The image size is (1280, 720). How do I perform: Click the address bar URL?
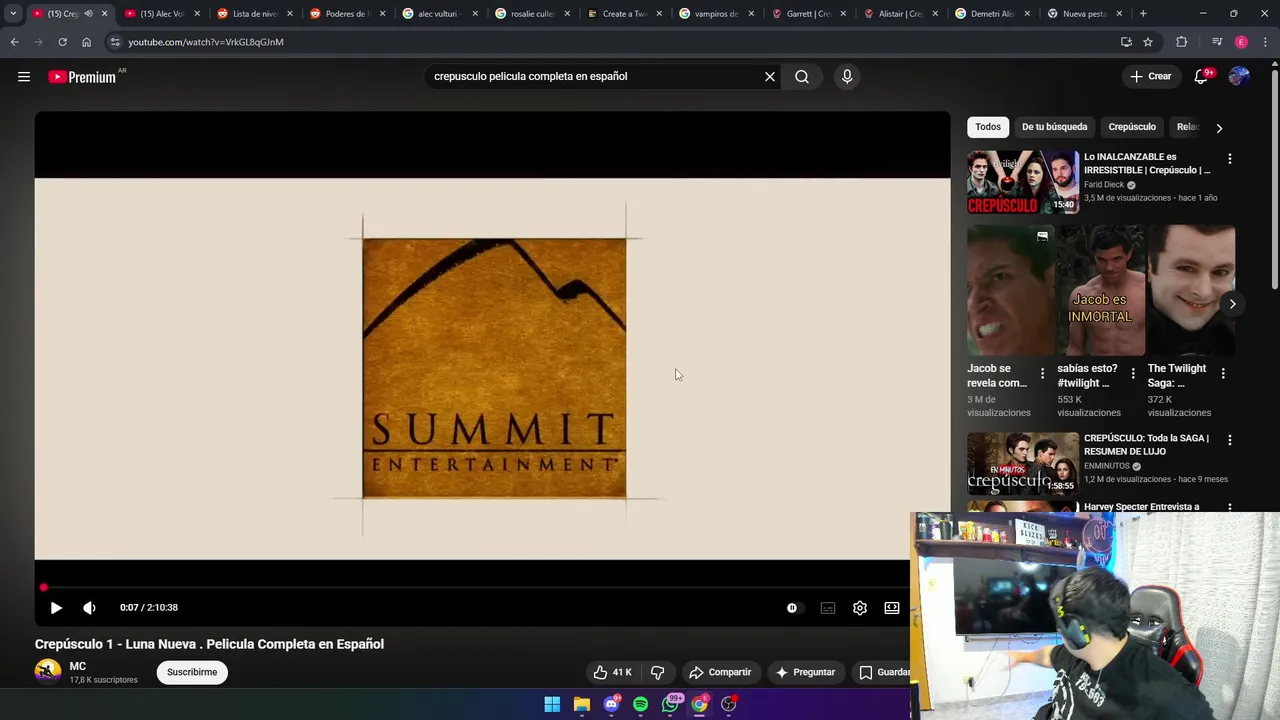pos(206,42)
